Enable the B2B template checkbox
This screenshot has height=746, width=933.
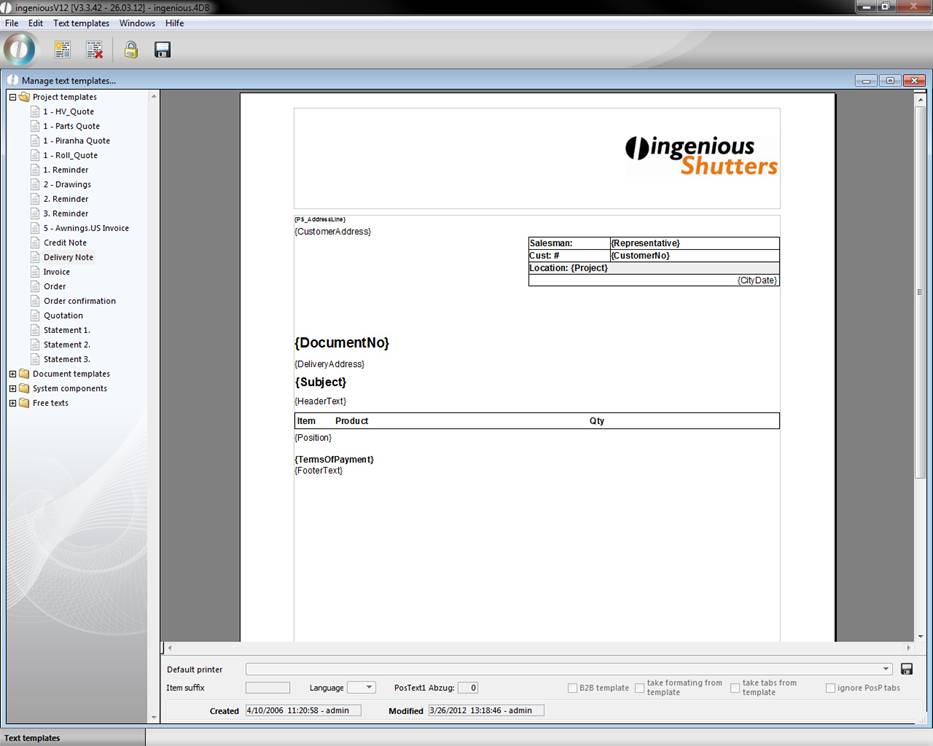[572, 688]
